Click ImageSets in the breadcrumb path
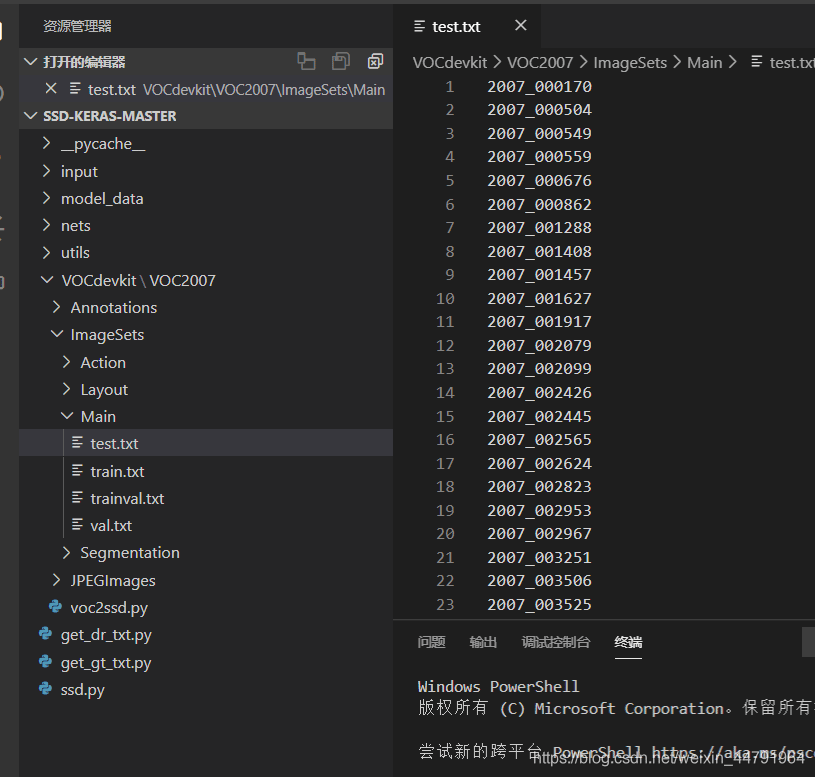 click(x=630, y=62)
